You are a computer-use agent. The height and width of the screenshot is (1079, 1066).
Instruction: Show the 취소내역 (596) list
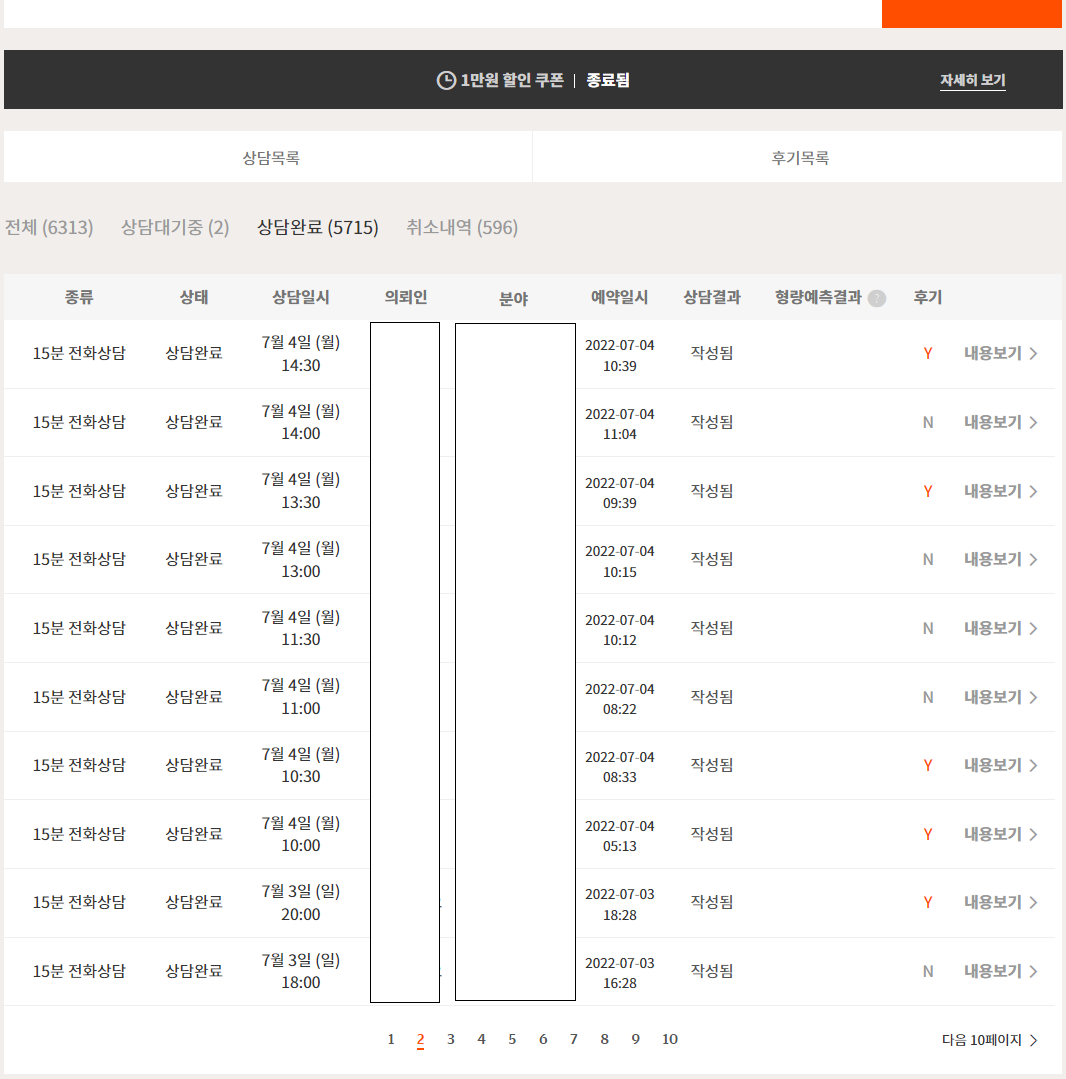(x=462, y=228)
